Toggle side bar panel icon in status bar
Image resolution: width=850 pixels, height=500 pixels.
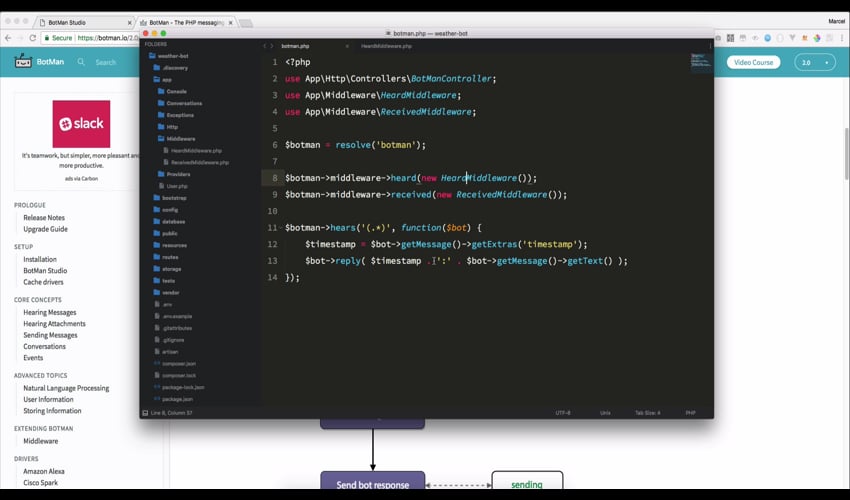[x=145, y=413]
